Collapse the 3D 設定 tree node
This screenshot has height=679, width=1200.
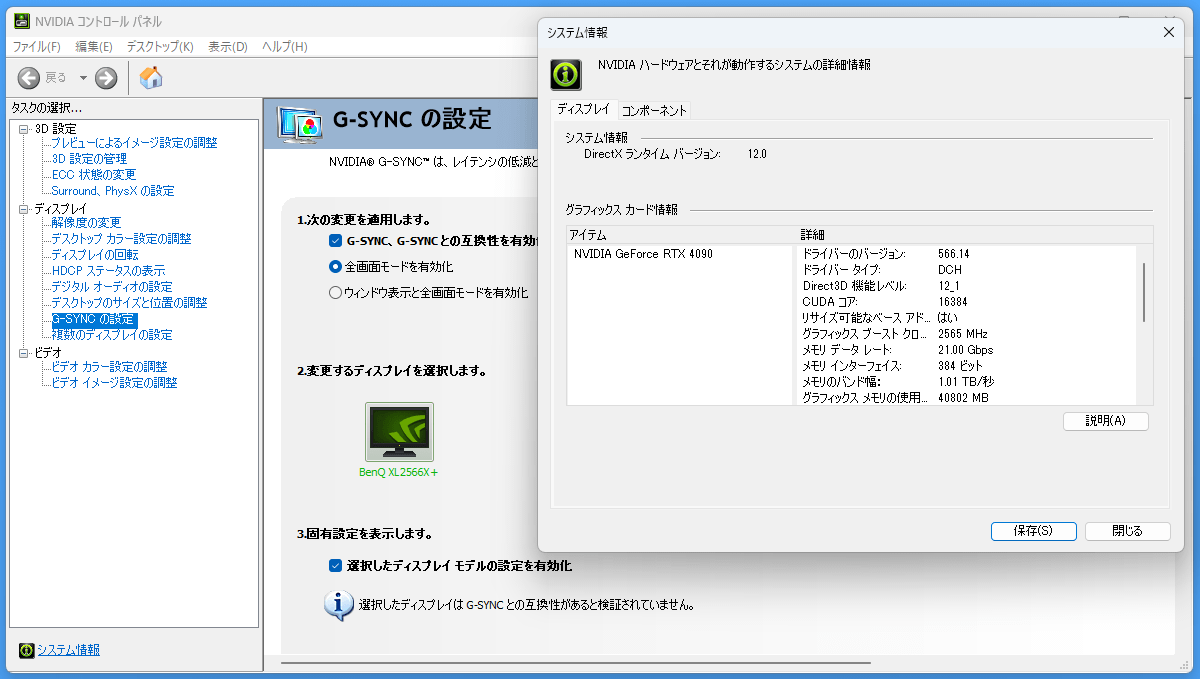click(x=25, y=129)
